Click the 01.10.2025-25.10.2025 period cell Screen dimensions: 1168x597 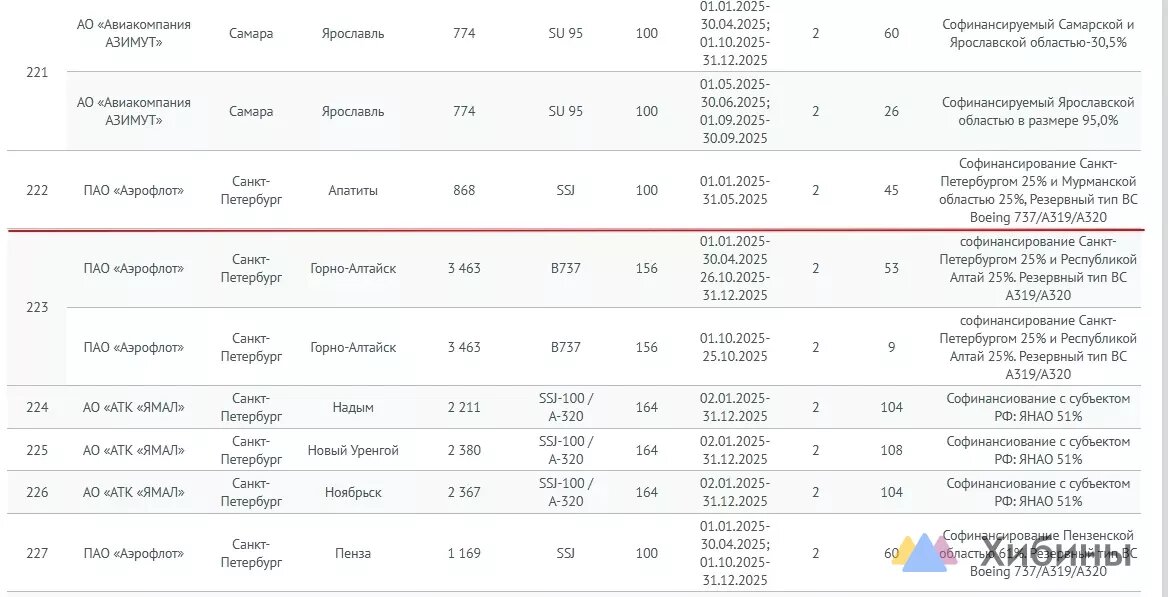coord(734,347)
